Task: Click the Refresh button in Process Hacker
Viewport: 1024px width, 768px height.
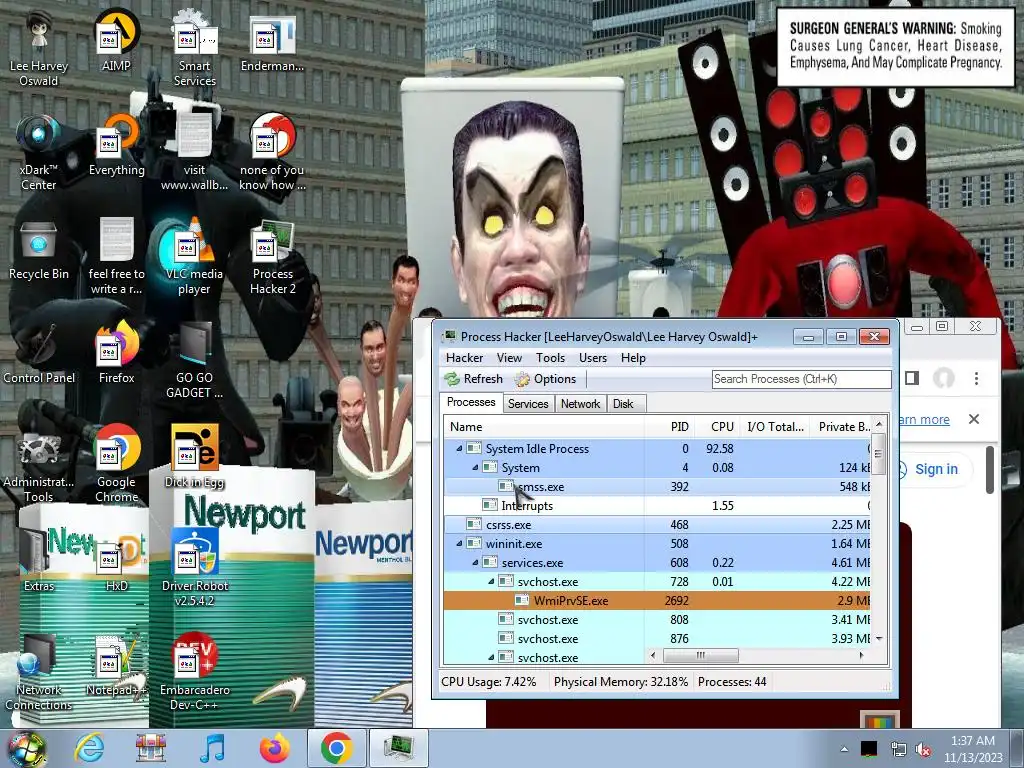Action: [474, 379]
